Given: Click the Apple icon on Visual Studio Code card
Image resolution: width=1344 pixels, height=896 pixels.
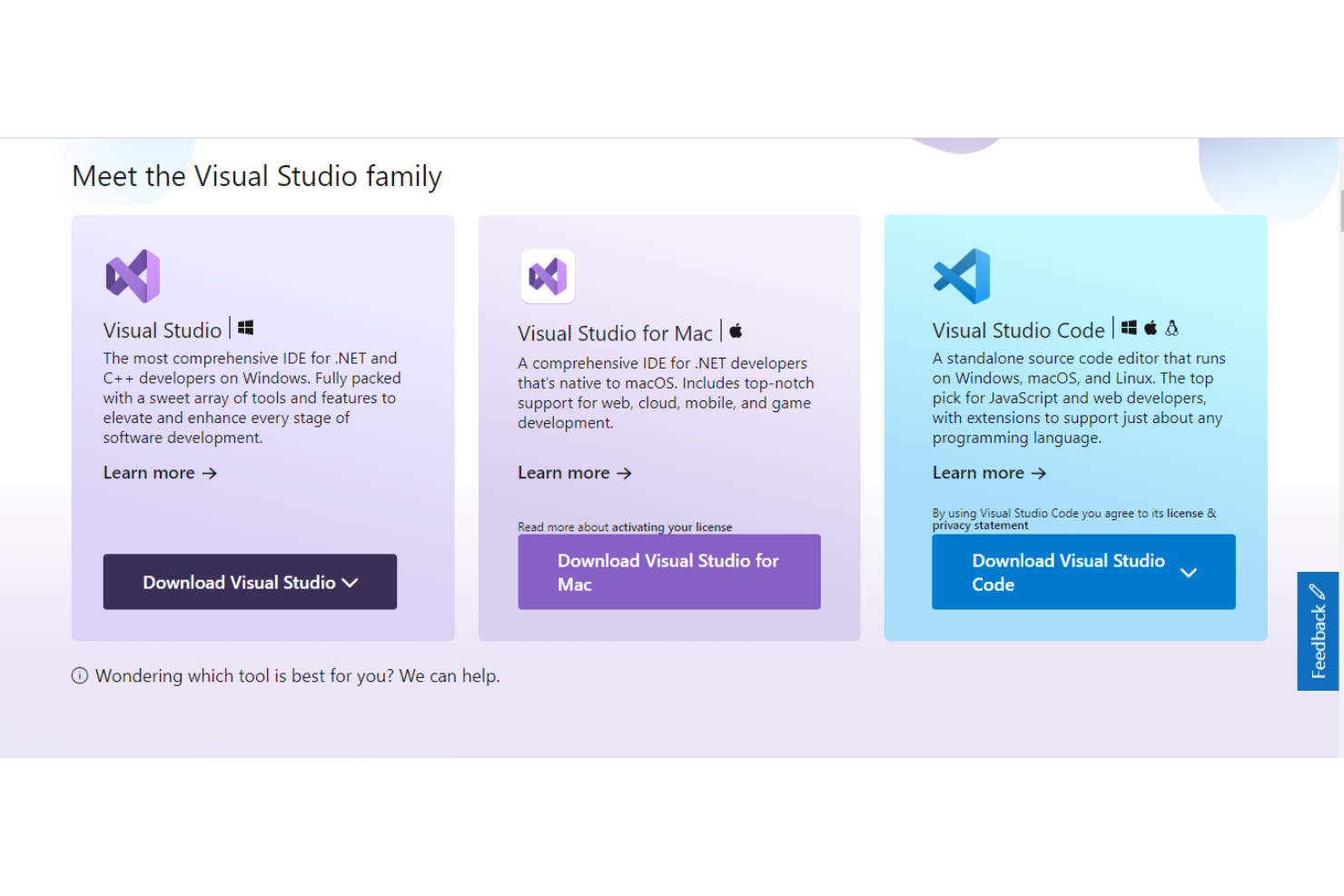Looking at the screenshot, I should (1151, 327).
